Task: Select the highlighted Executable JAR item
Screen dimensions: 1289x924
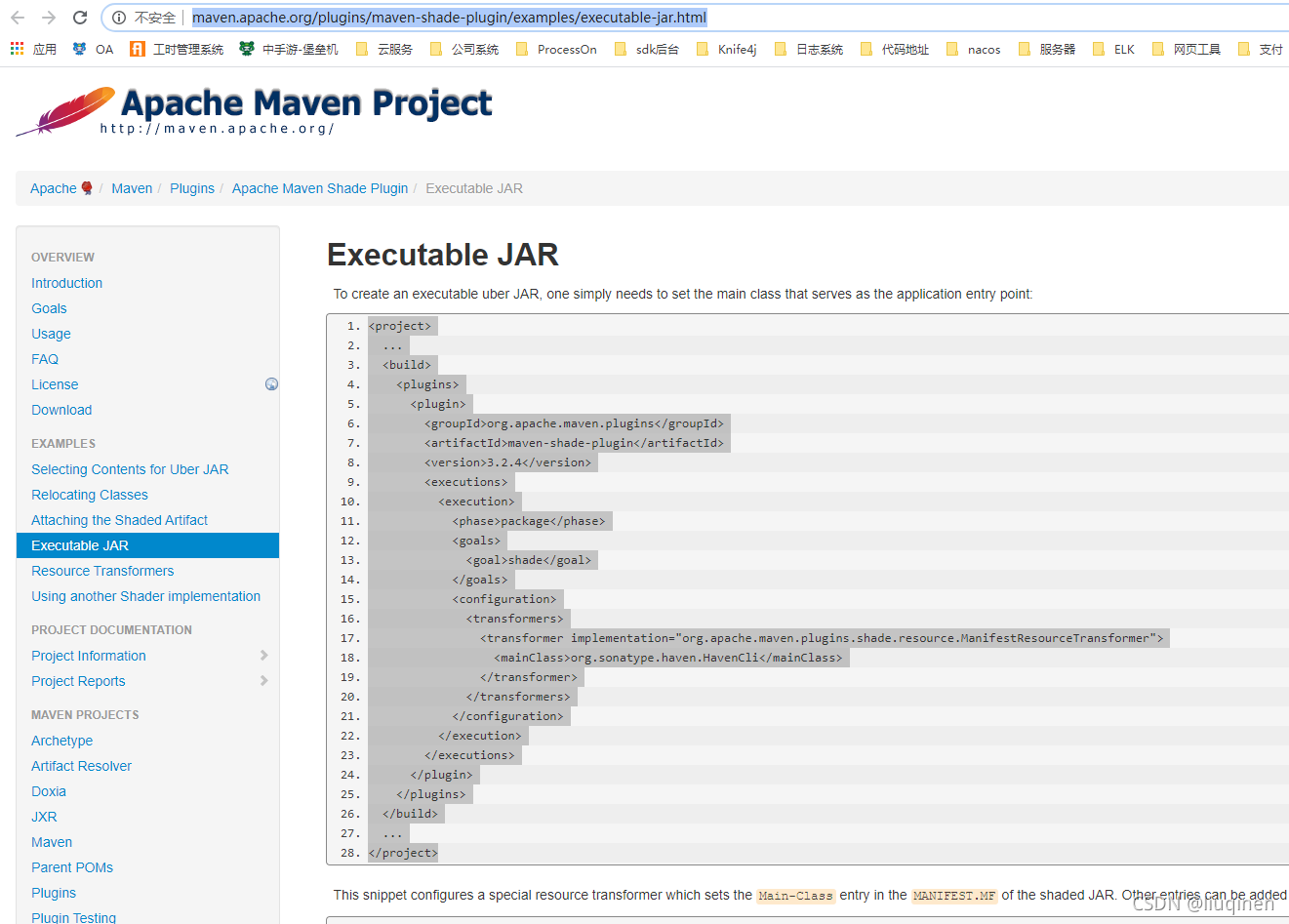Action: pos(147,545)
